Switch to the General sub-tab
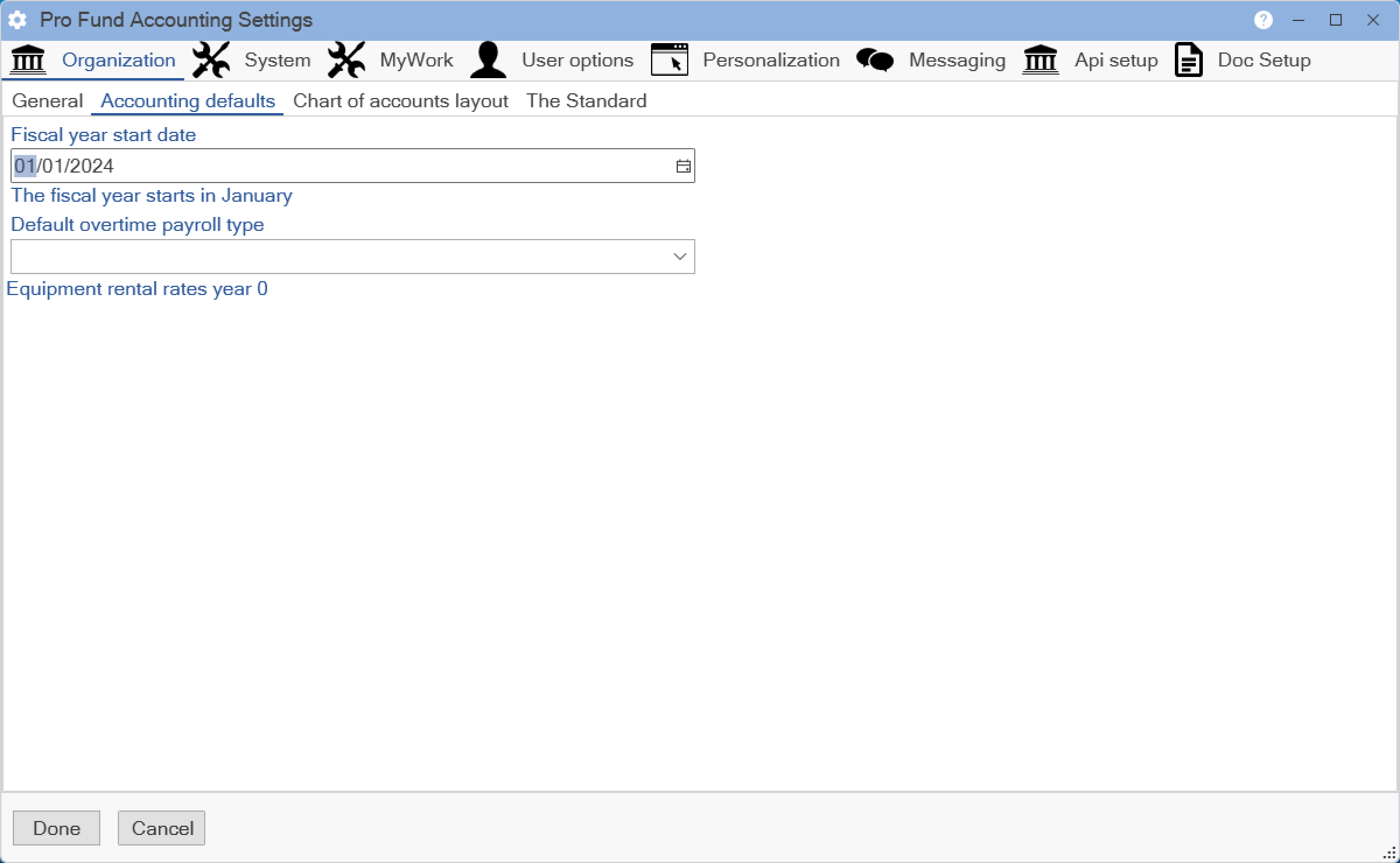1400x863 pixels. 47,101
